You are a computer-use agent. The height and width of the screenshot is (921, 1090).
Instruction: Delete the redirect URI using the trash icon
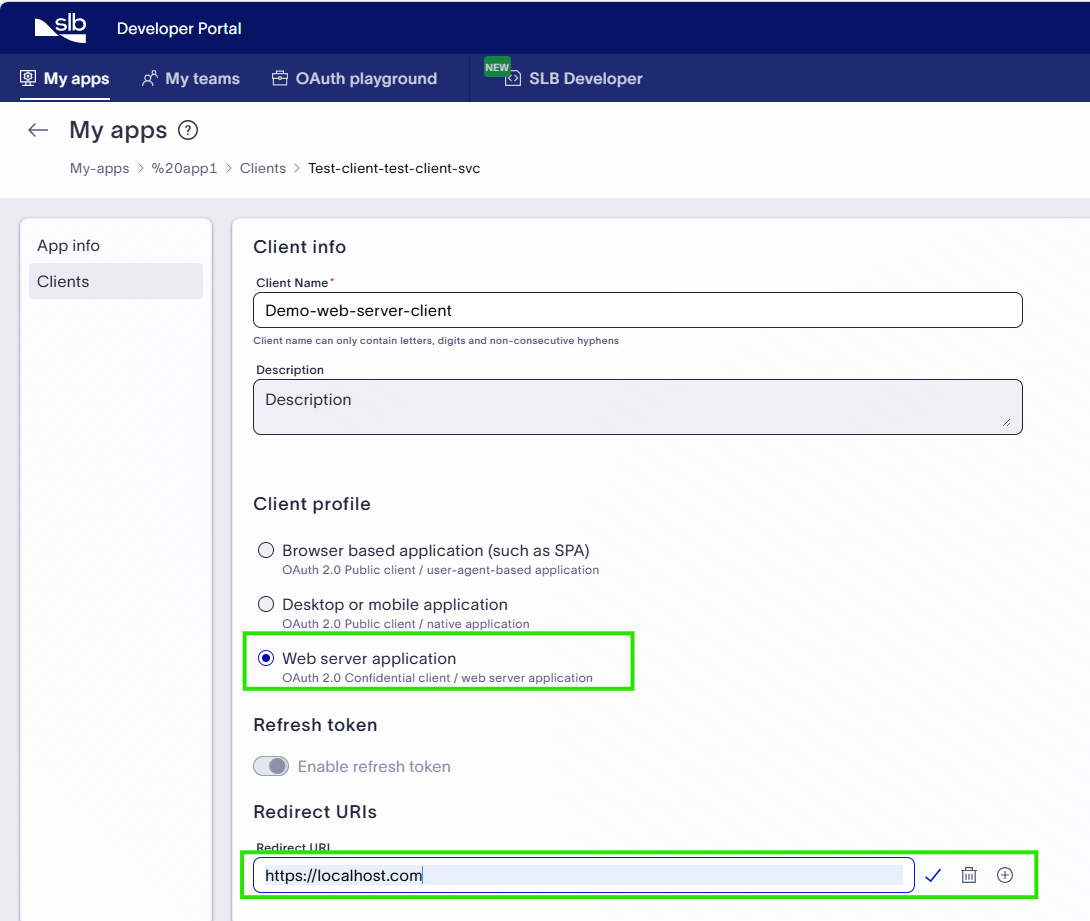point(968,875)
